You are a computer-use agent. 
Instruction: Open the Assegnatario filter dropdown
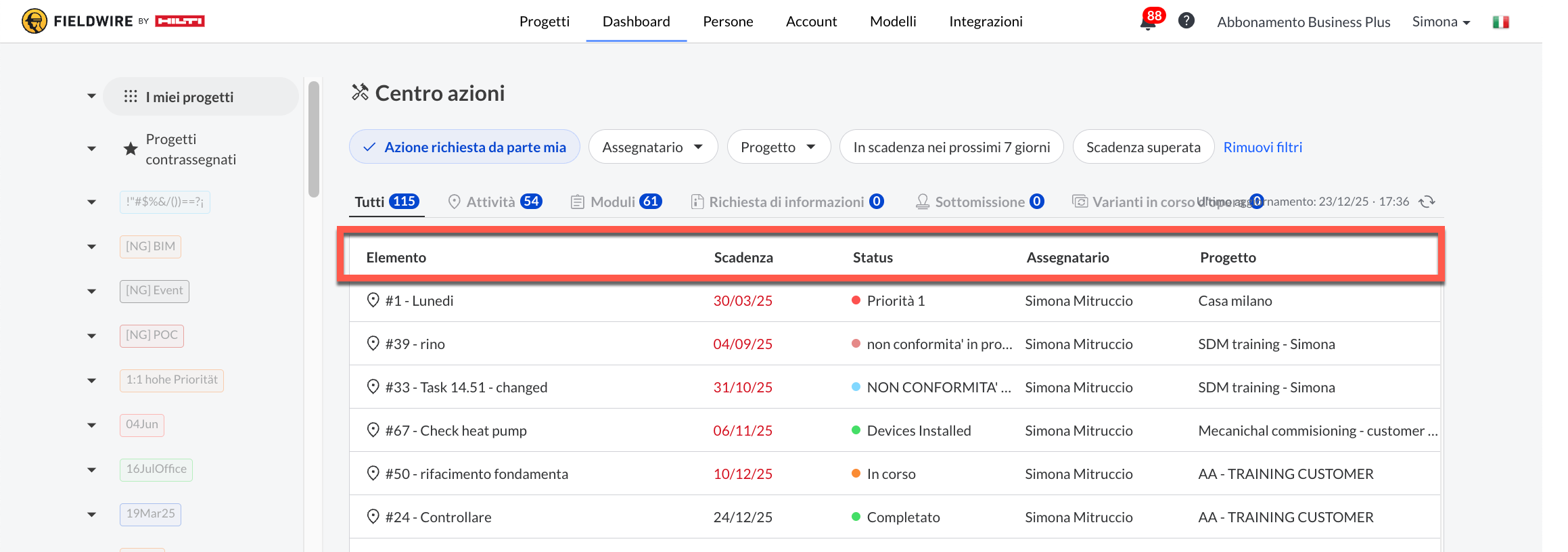pos(653,147)
